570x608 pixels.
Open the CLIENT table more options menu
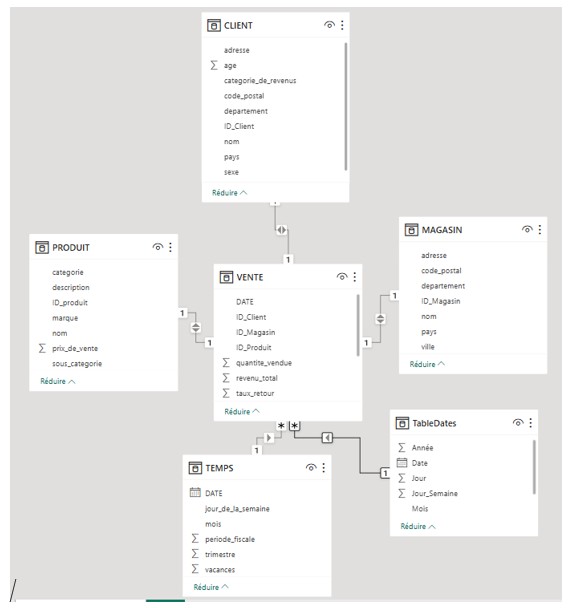point(342,25)
